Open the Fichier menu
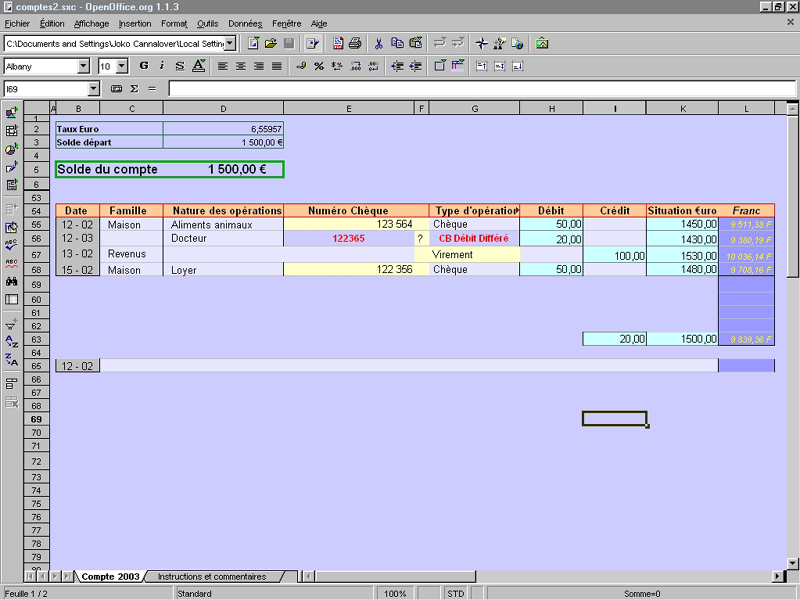800x600 pixels. coord(17,23)
